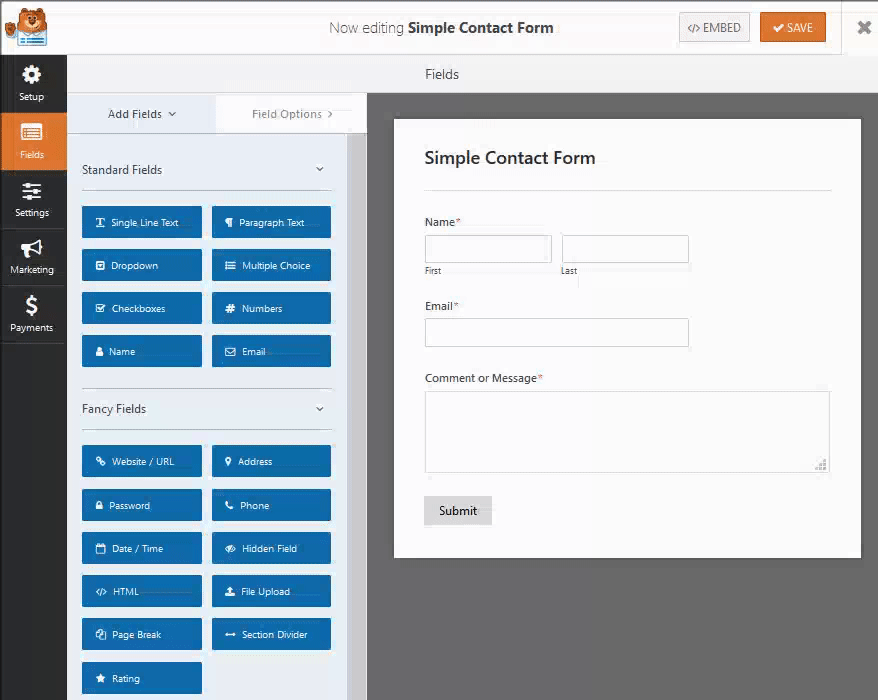Add a Single Line Text field
The height and width of the screenshot is (700, 878).
(142, 222)
